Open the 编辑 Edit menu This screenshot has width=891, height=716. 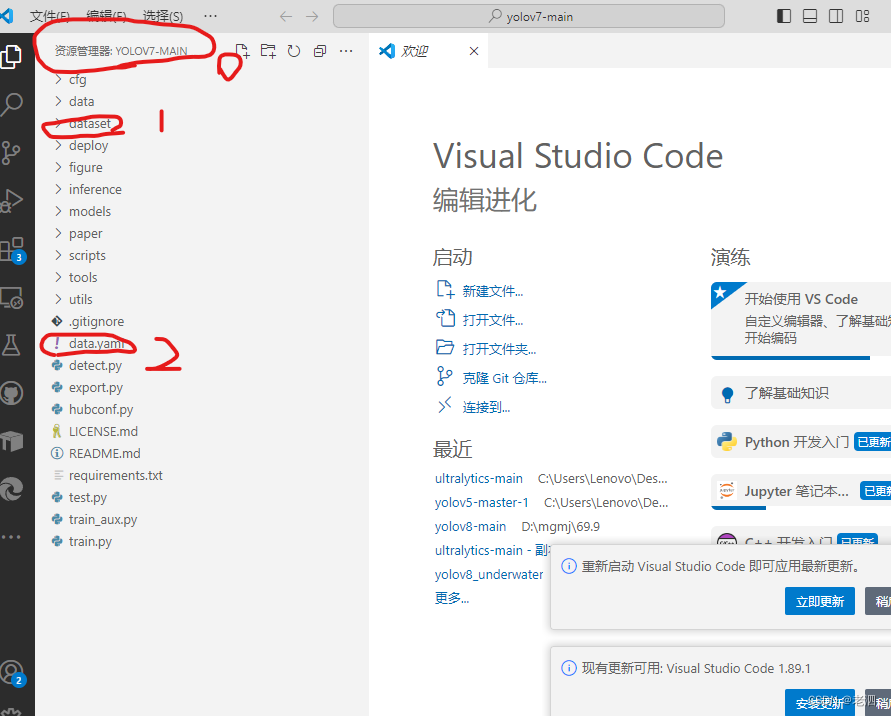tap(106, 16)
